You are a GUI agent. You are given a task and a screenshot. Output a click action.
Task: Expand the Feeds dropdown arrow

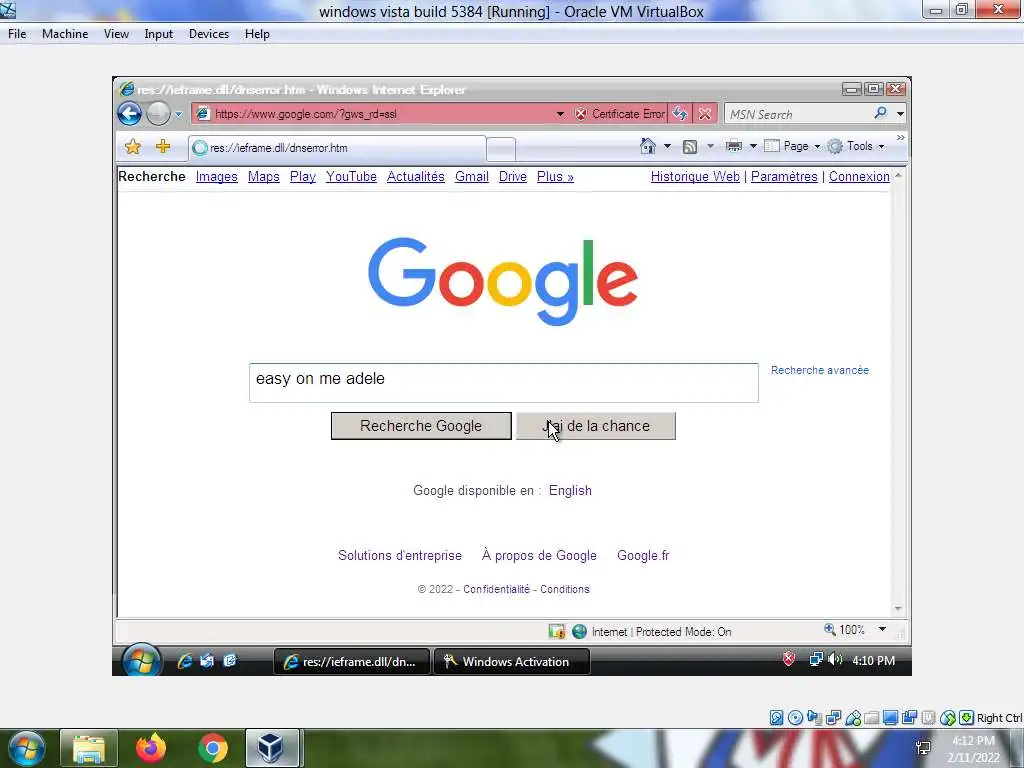710,146
